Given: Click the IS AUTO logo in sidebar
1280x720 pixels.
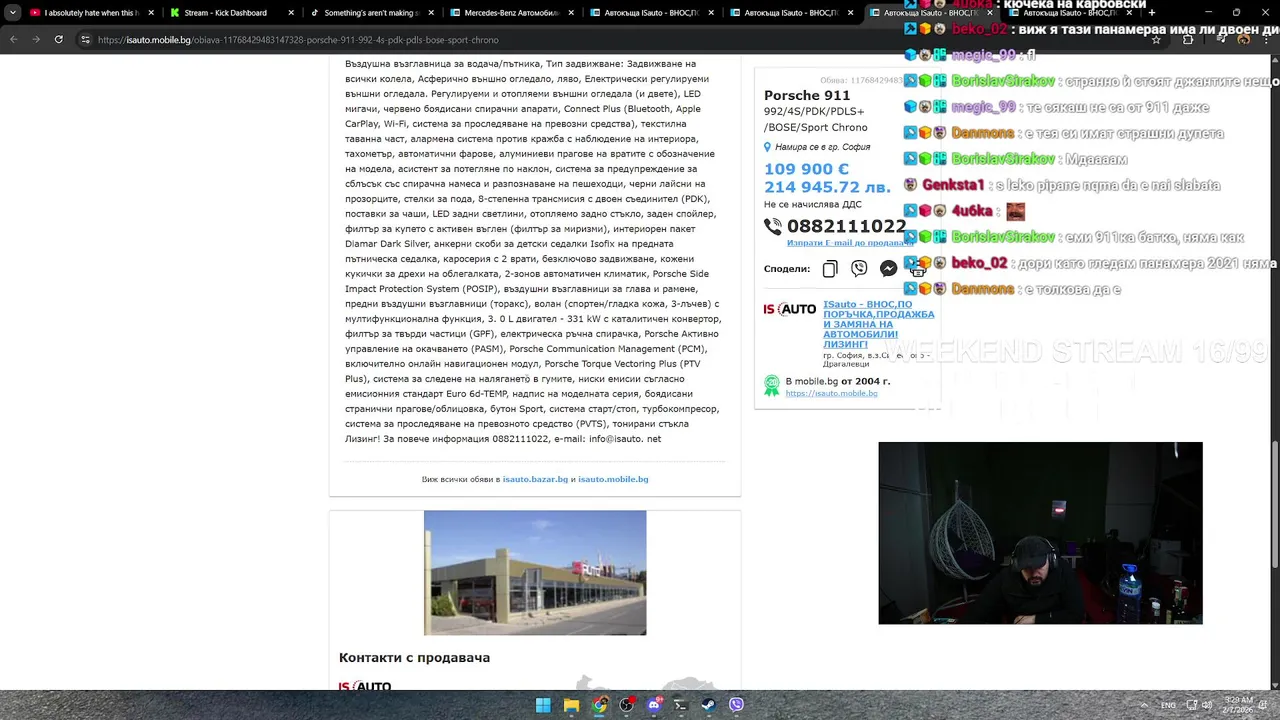Looking at the screenshot, I should 790,309.
